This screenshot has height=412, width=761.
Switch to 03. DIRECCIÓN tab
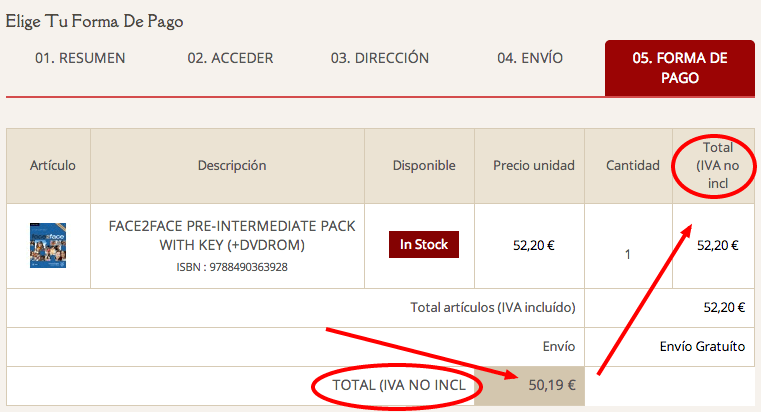[380, 58]
